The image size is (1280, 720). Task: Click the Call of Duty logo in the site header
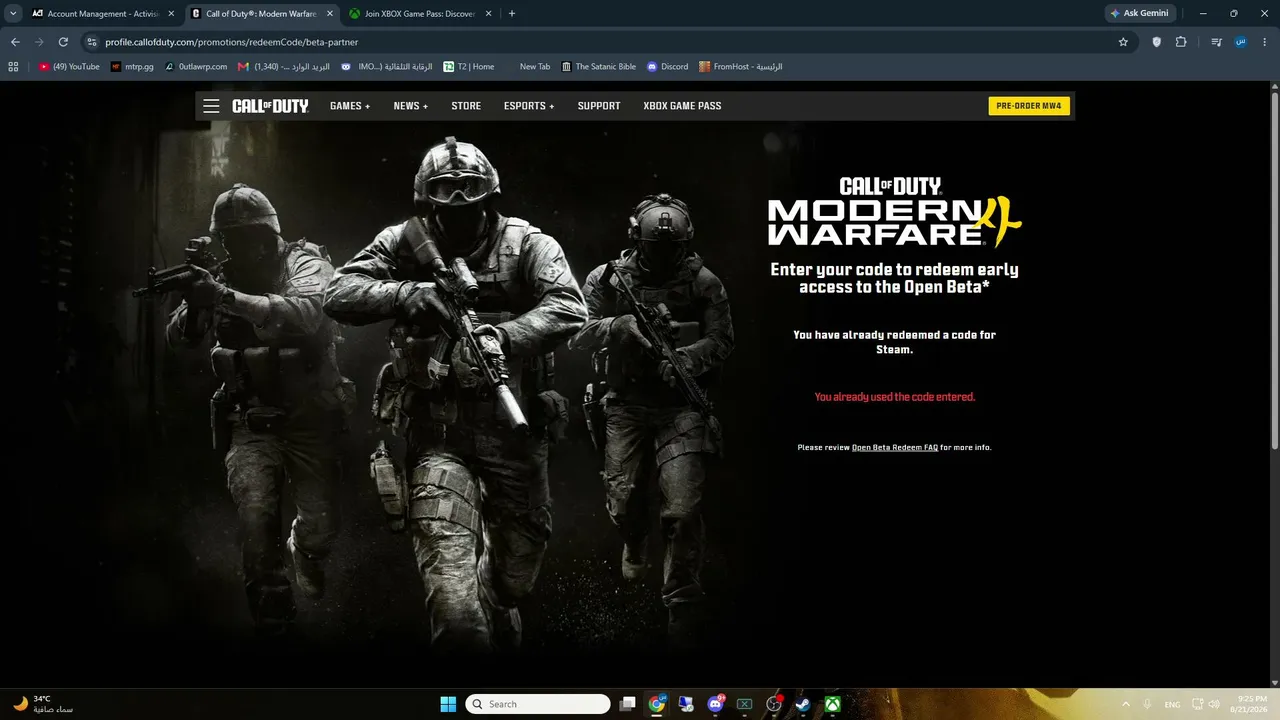270,106
